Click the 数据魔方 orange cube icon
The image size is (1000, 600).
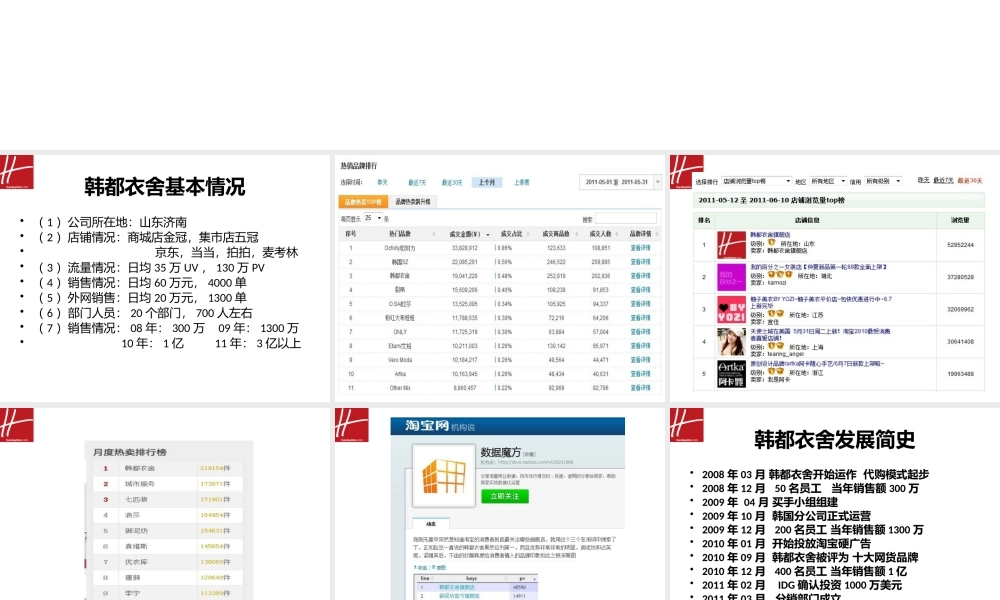443,477
